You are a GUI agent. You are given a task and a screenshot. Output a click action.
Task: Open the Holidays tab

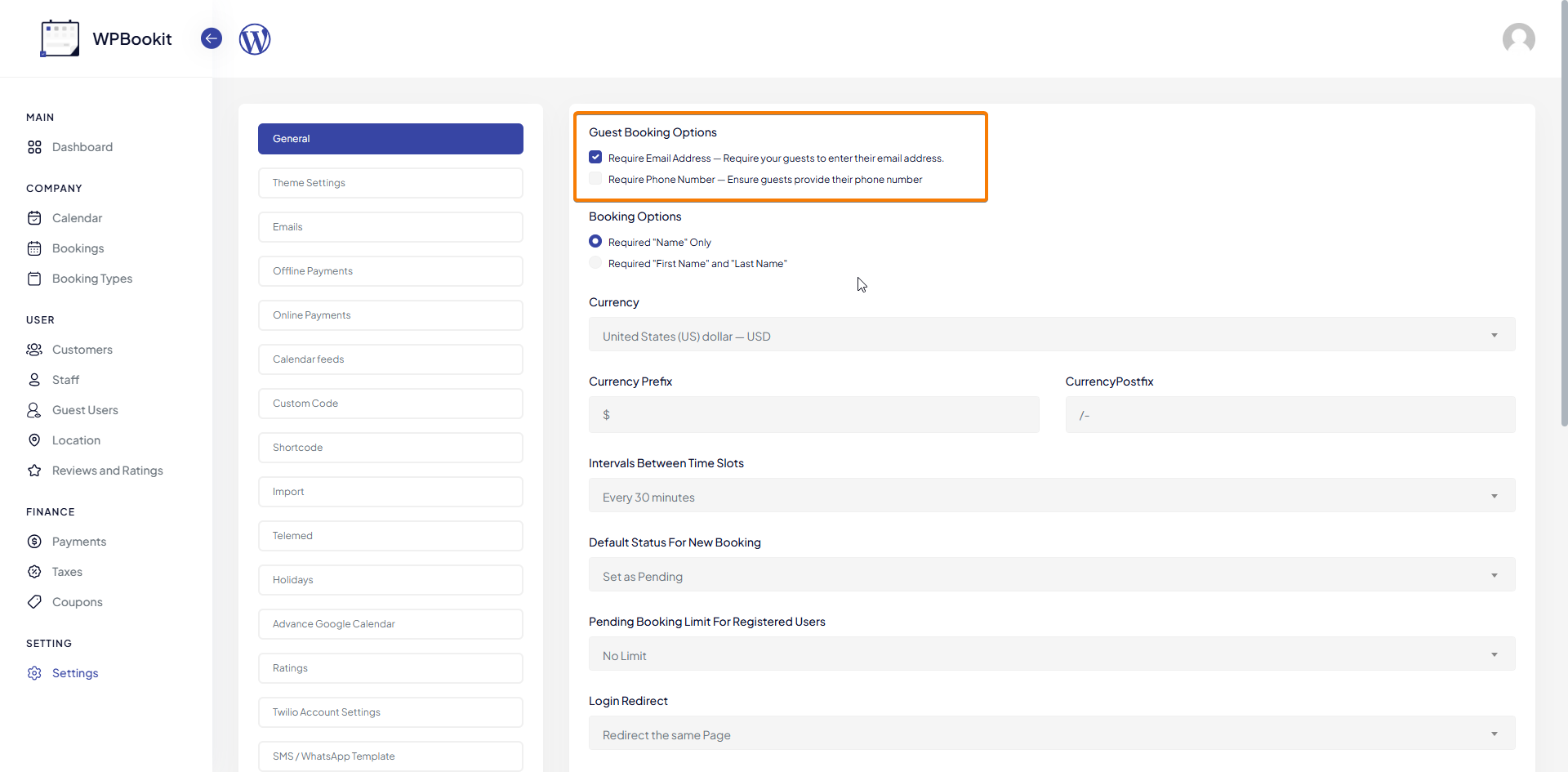point(390,580)
